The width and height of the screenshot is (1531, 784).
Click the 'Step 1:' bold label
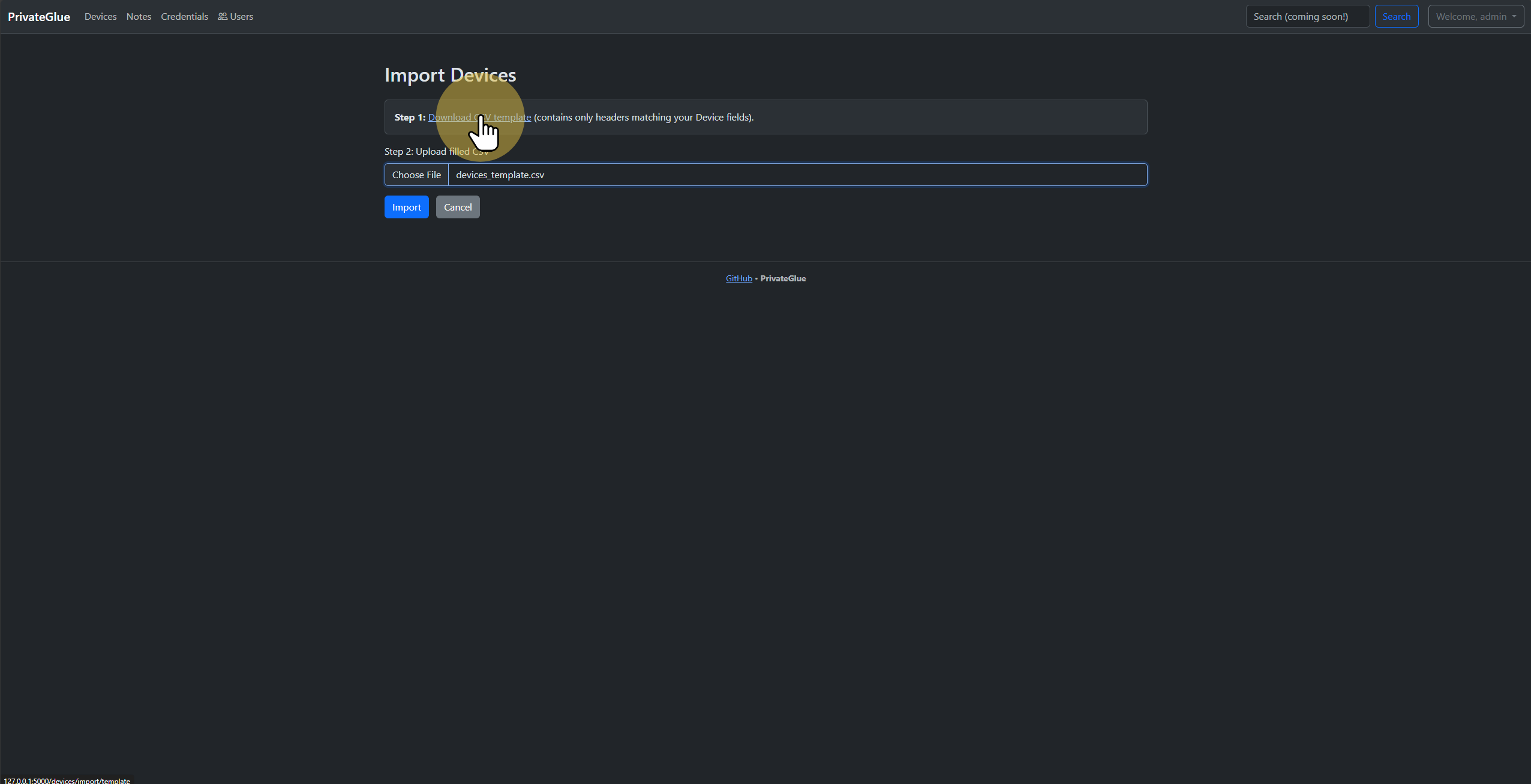click(x=410, y=118)
